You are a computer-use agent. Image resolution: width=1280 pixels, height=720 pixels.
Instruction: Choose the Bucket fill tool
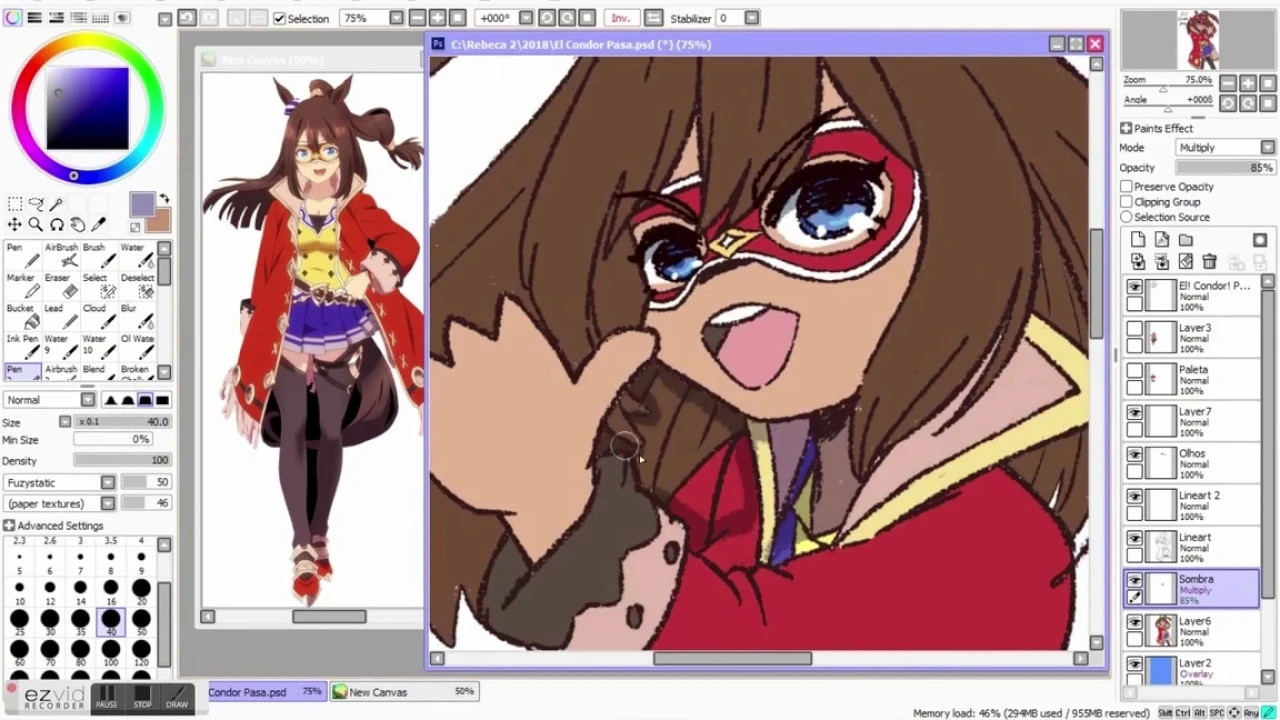[22, 316]
